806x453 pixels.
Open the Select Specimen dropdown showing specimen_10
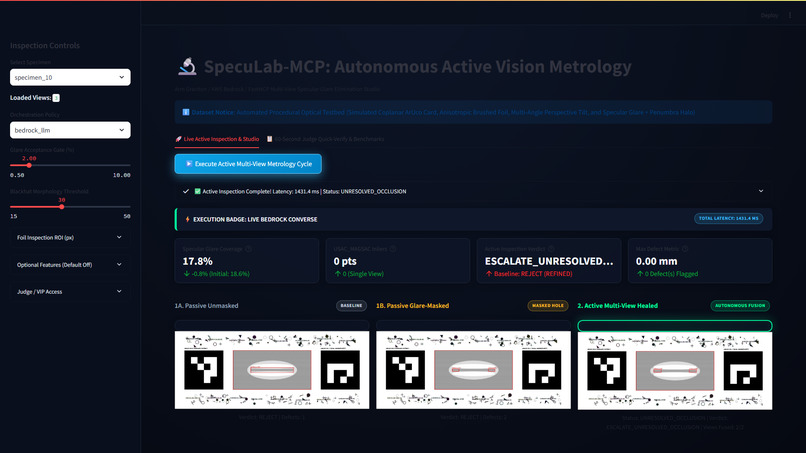(70, 77)
